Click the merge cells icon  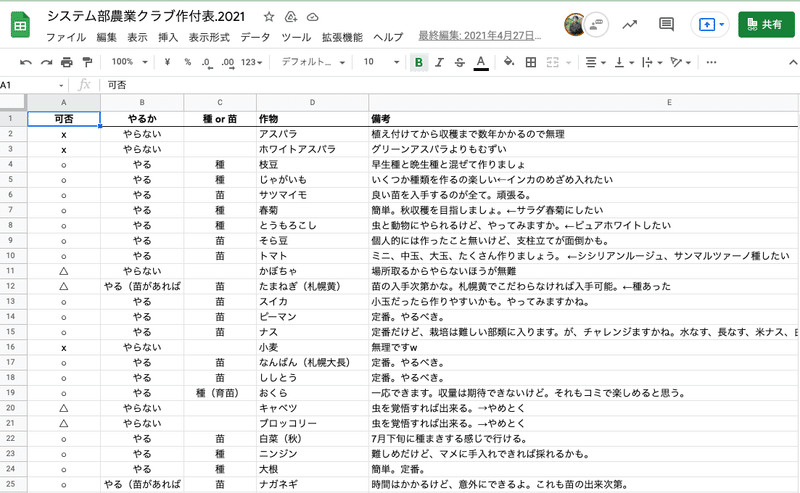click(553, 62)
